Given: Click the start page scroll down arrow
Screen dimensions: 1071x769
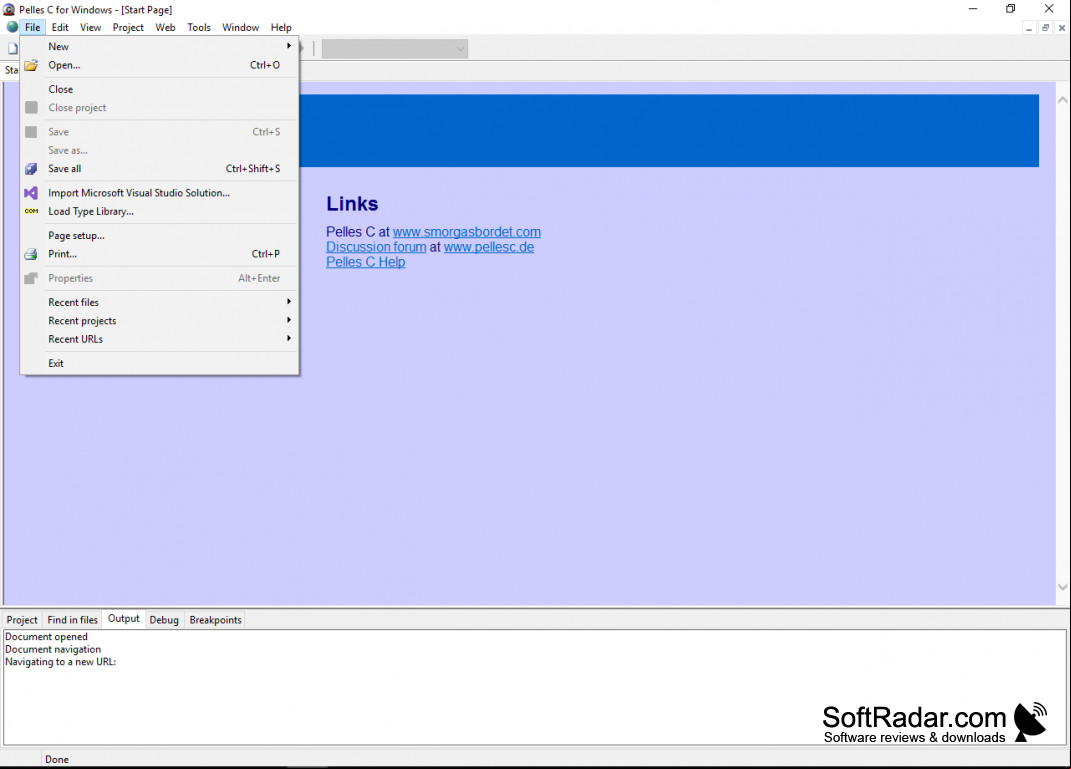Looking at the screenshot, I should pos(1063,587).
